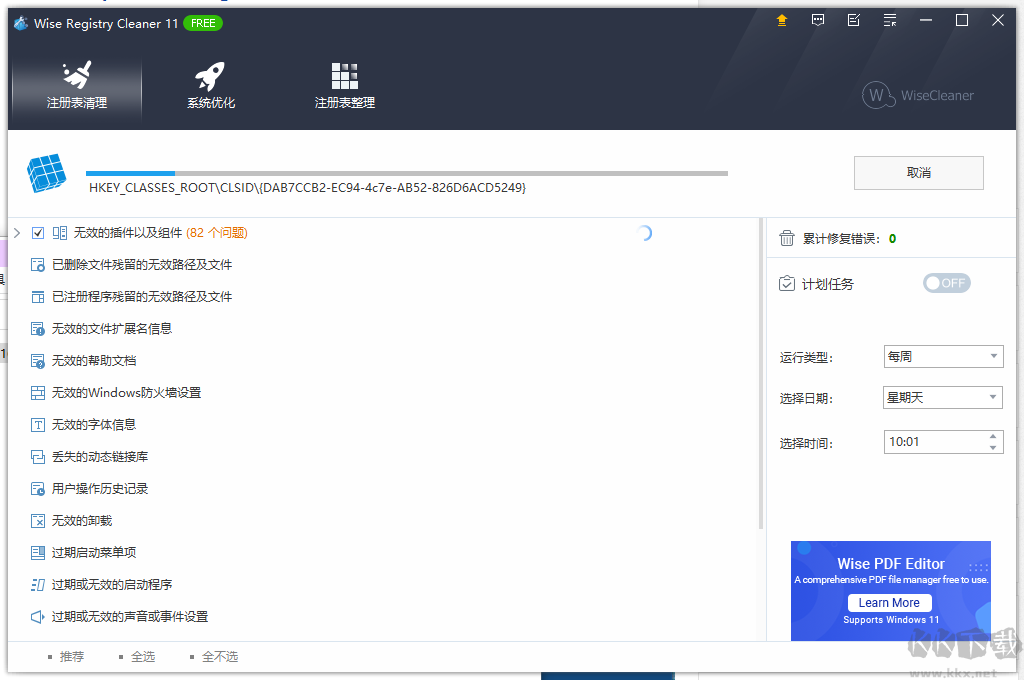Screen dimensions: 1024x680
Task: Click the 用户操作历史记录 icon
Action: coord(38,489)
